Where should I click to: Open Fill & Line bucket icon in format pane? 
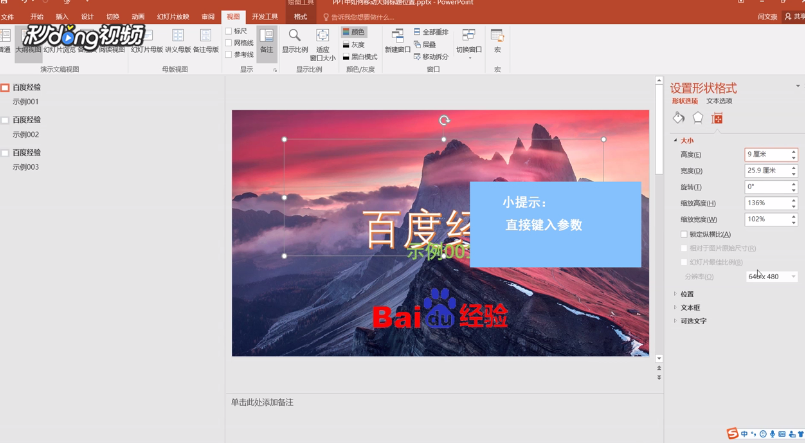coord(678,118)
